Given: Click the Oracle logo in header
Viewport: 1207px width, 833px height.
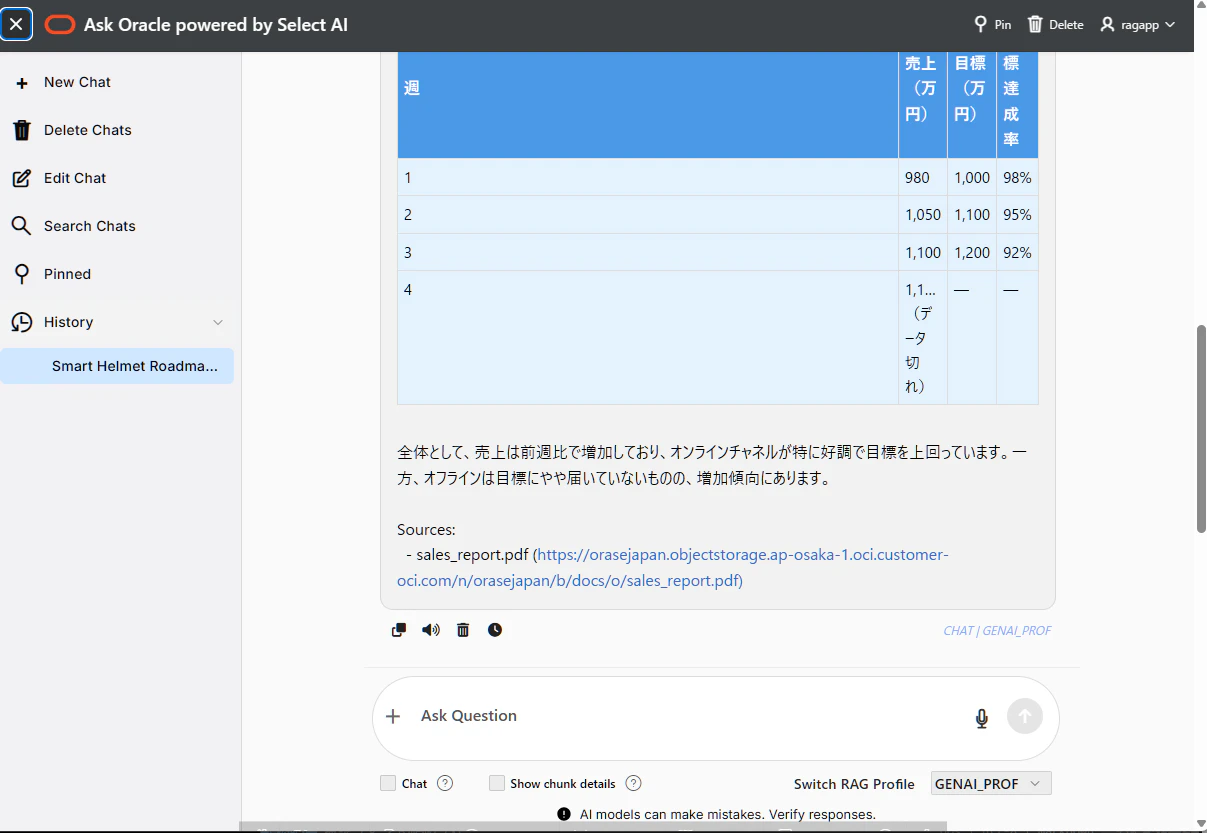Looking at the screenshot, I should tap(60, 25).
